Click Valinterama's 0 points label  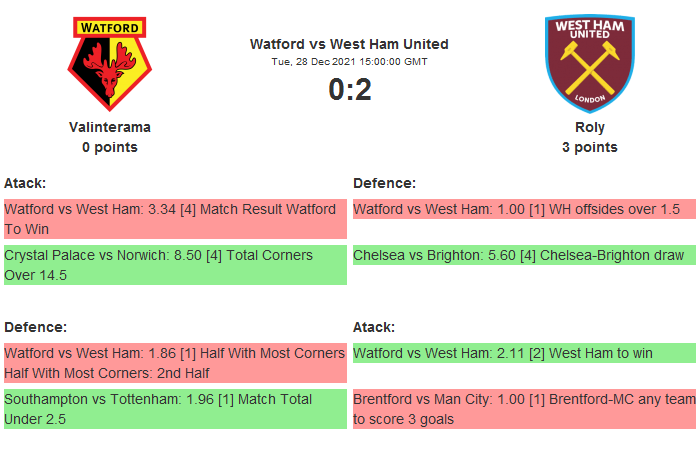(110, 148)
